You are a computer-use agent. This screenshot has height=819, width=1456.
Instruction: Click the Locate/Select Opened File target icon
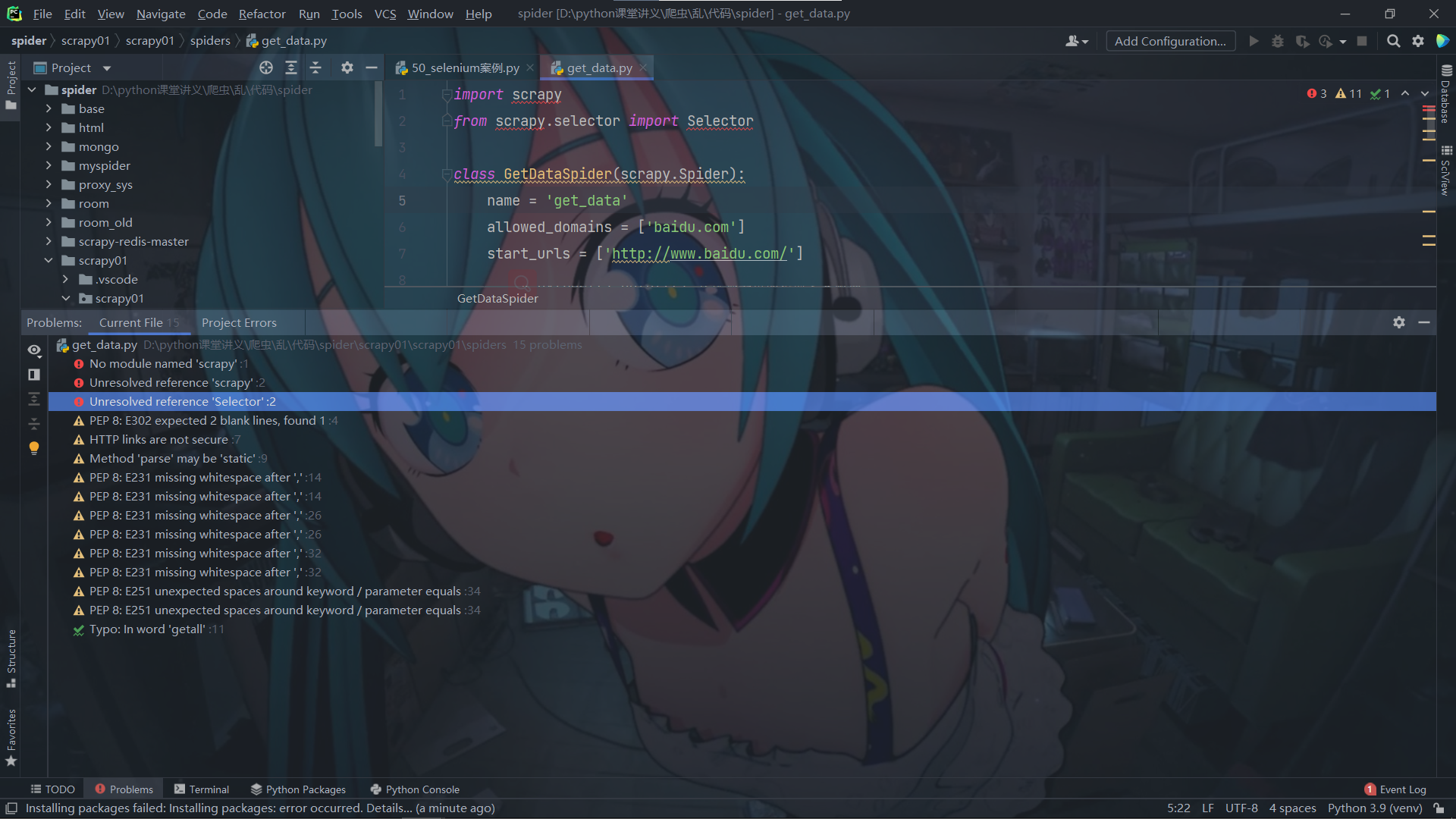tap(266, 68)
